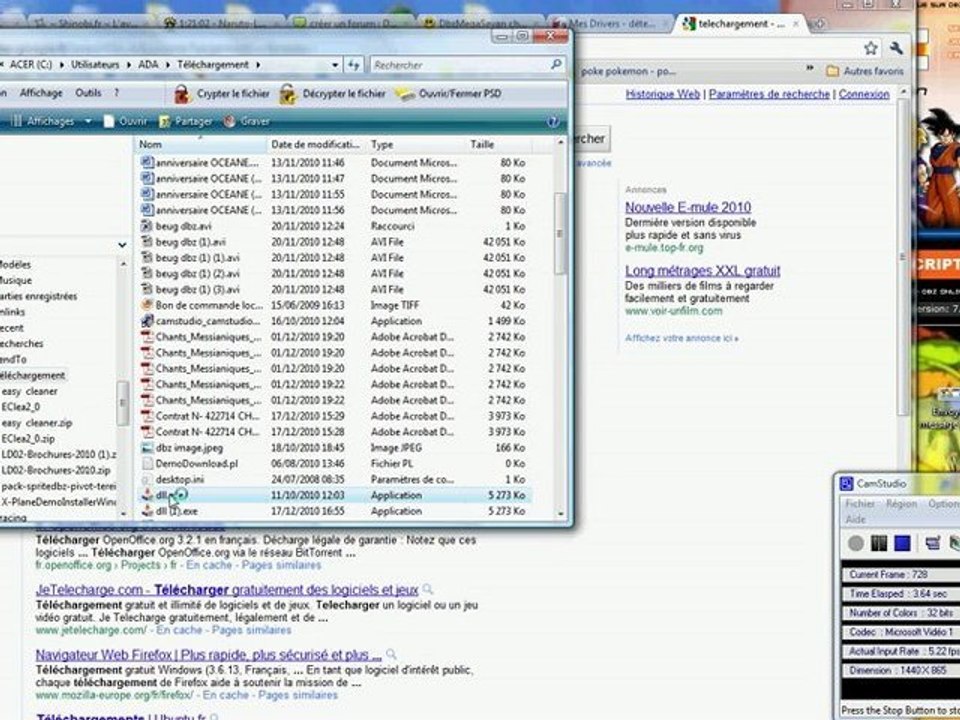
Task: Open JeTelecharge.com search result link
Action: point(227,590)
